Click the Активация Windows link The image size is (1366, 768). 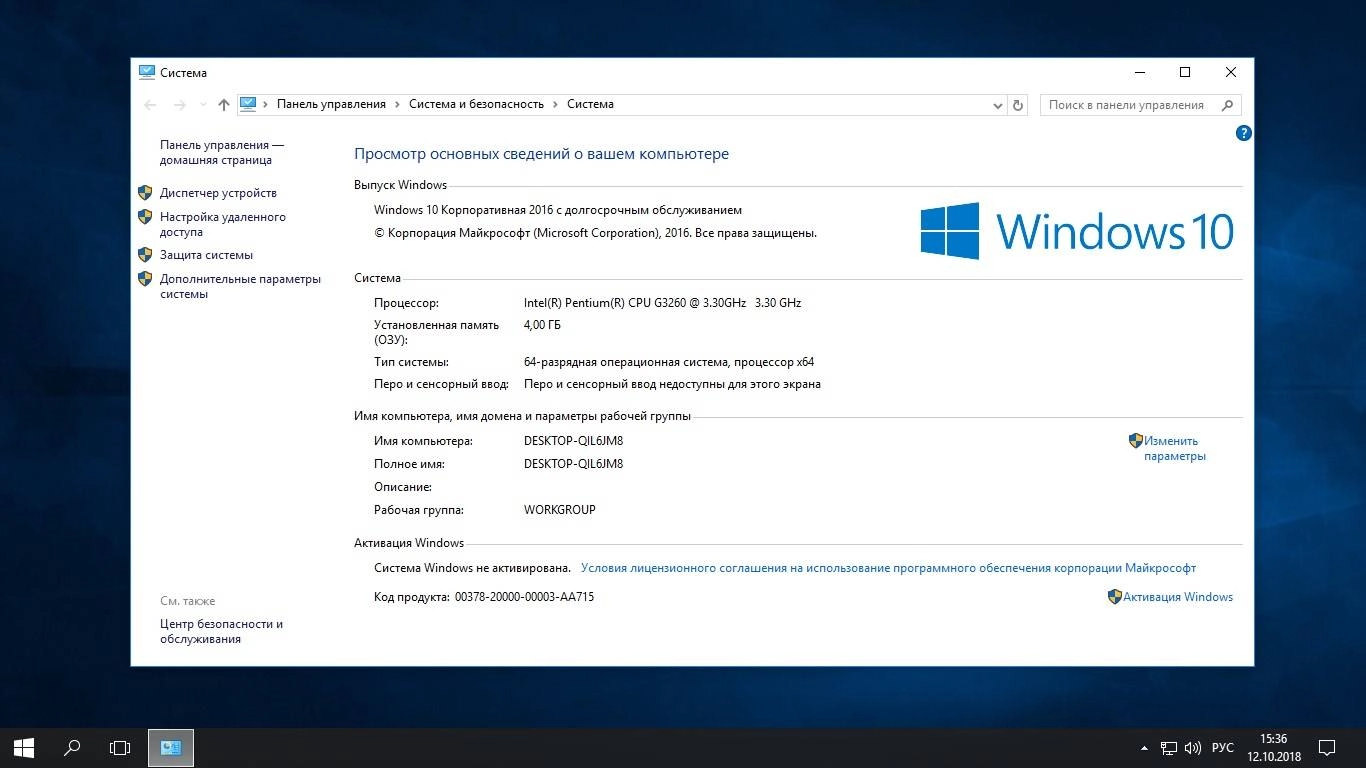pyautogui.click(x=1178, y=597)
